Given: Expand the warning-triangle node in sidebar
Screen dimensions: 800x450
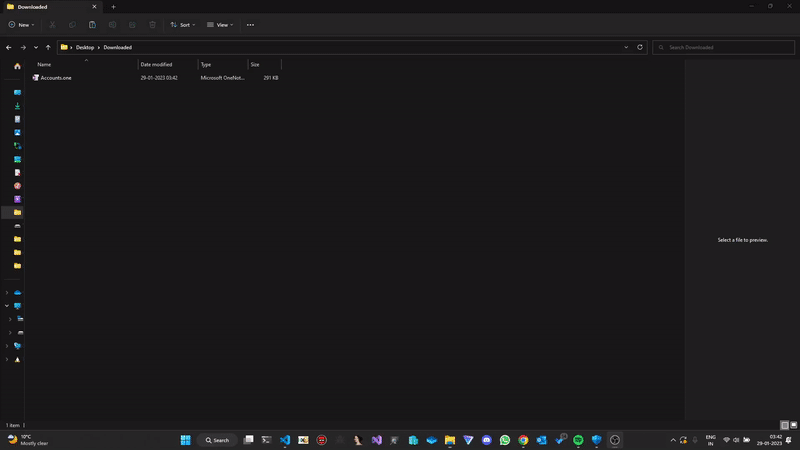Looking at the screenshot, I should (7, 360).
